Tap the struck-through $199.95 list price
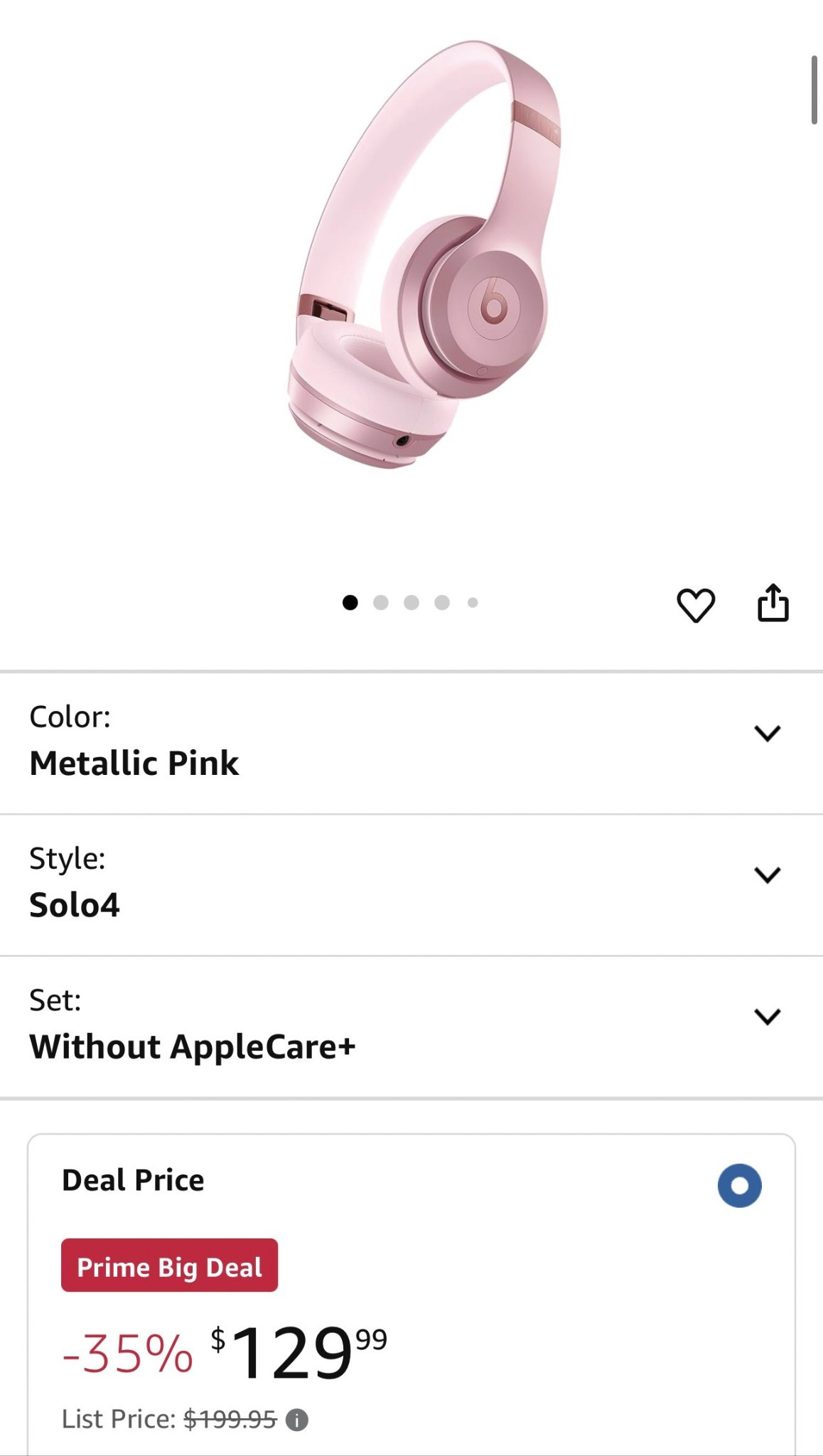823x1456 pixels. coord(230,1419)
